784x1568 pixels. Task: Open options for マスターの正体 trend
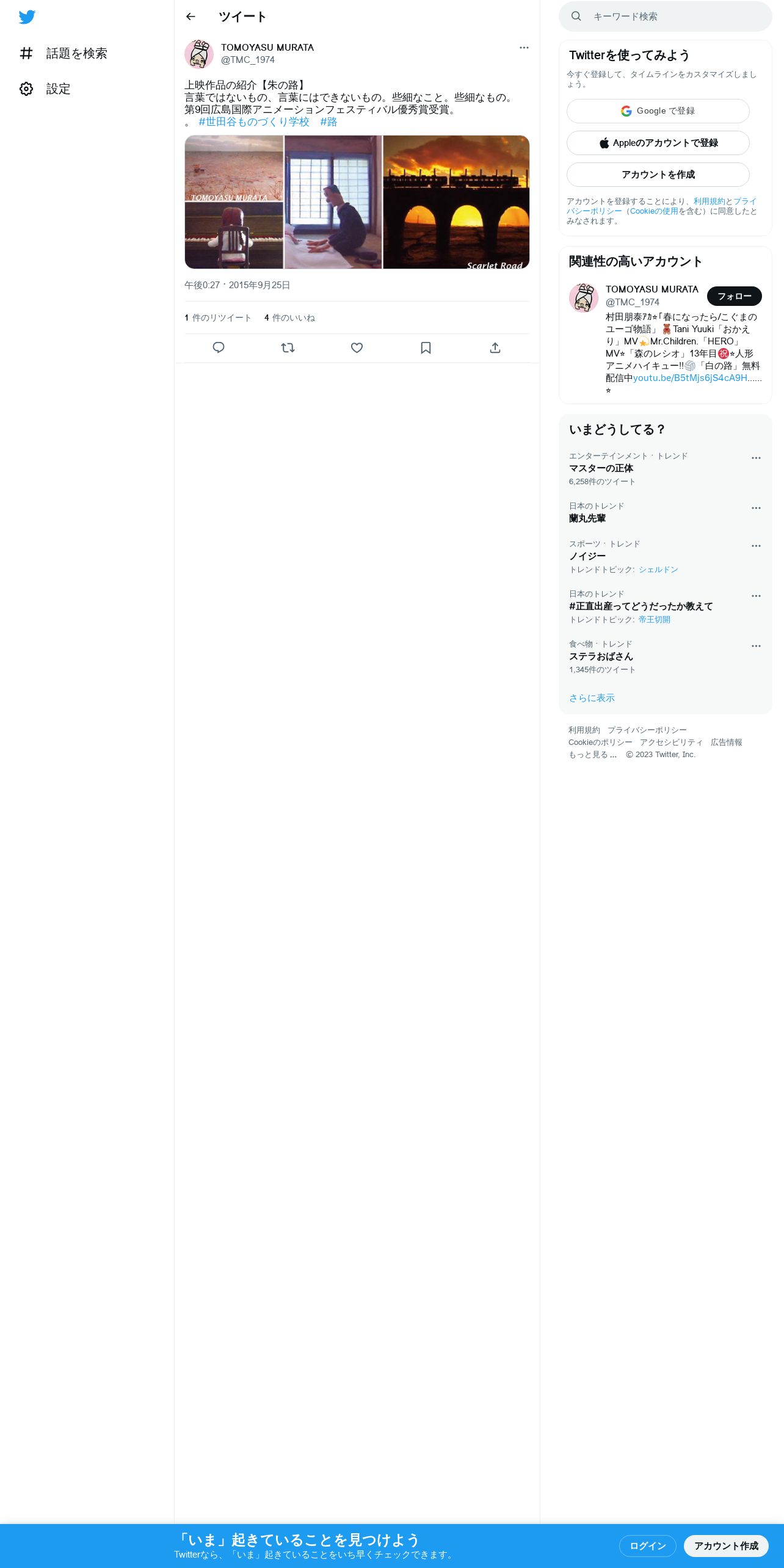756,458
